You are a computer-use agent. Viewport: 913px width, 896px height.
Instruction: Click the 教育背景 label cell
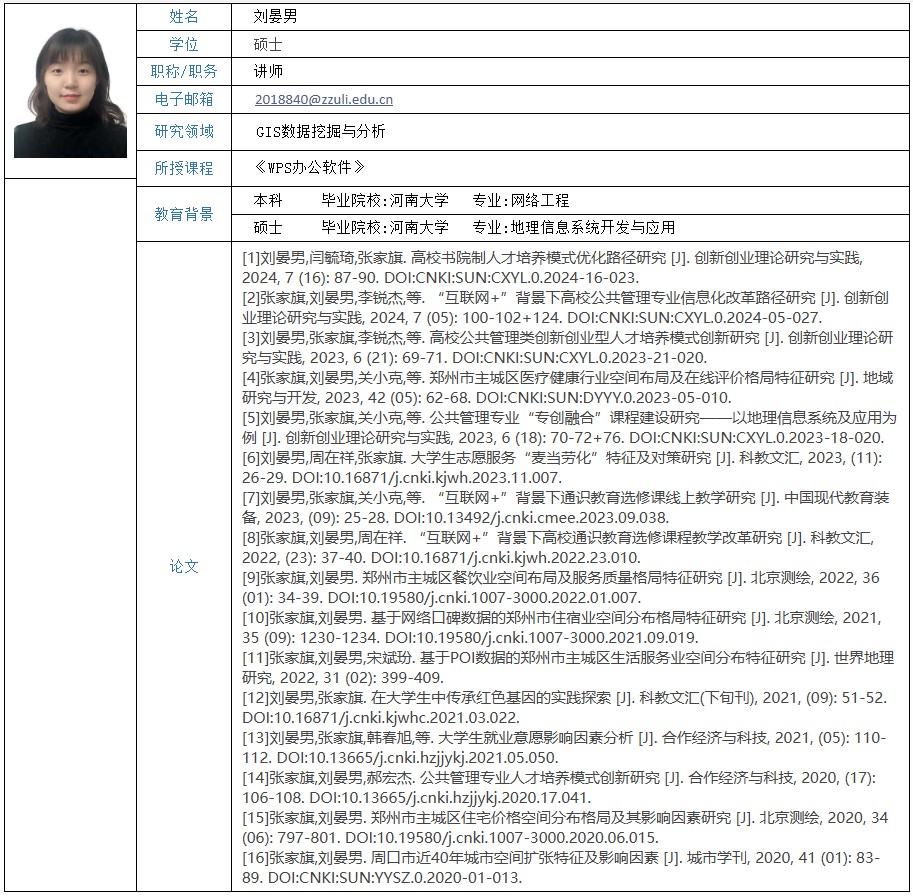pos(184,214)
